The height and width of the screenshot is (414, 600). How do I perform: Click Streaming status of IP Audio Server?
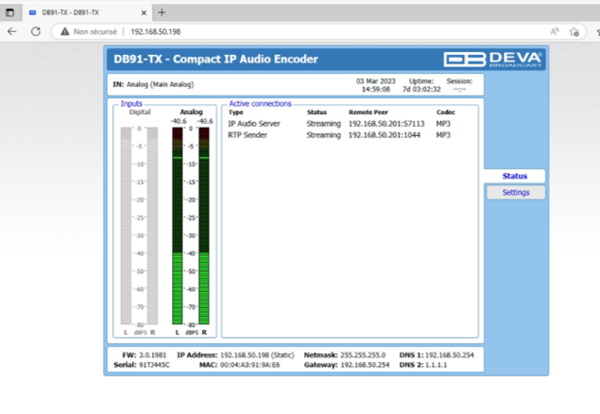point(323,124)
